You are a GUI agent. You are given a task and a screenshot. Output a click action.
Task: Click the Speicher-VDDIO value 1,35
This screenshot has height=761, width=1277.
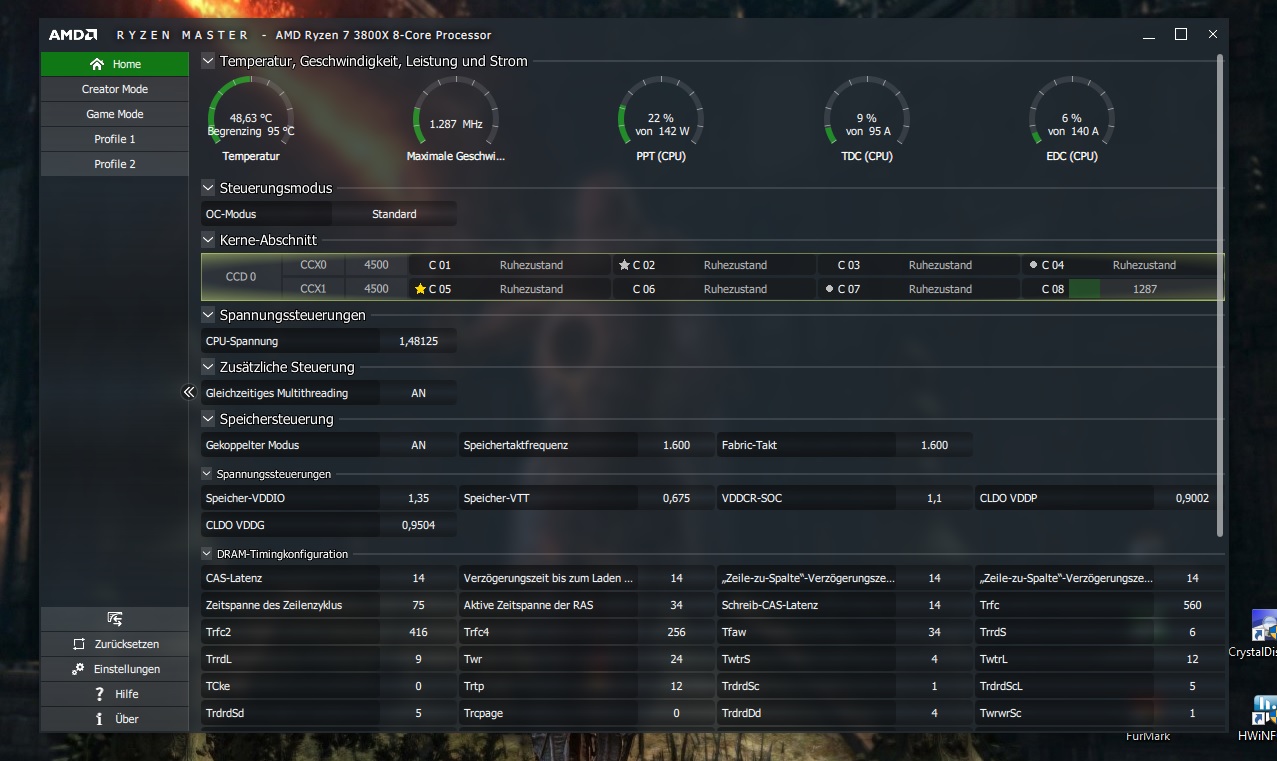418,498
